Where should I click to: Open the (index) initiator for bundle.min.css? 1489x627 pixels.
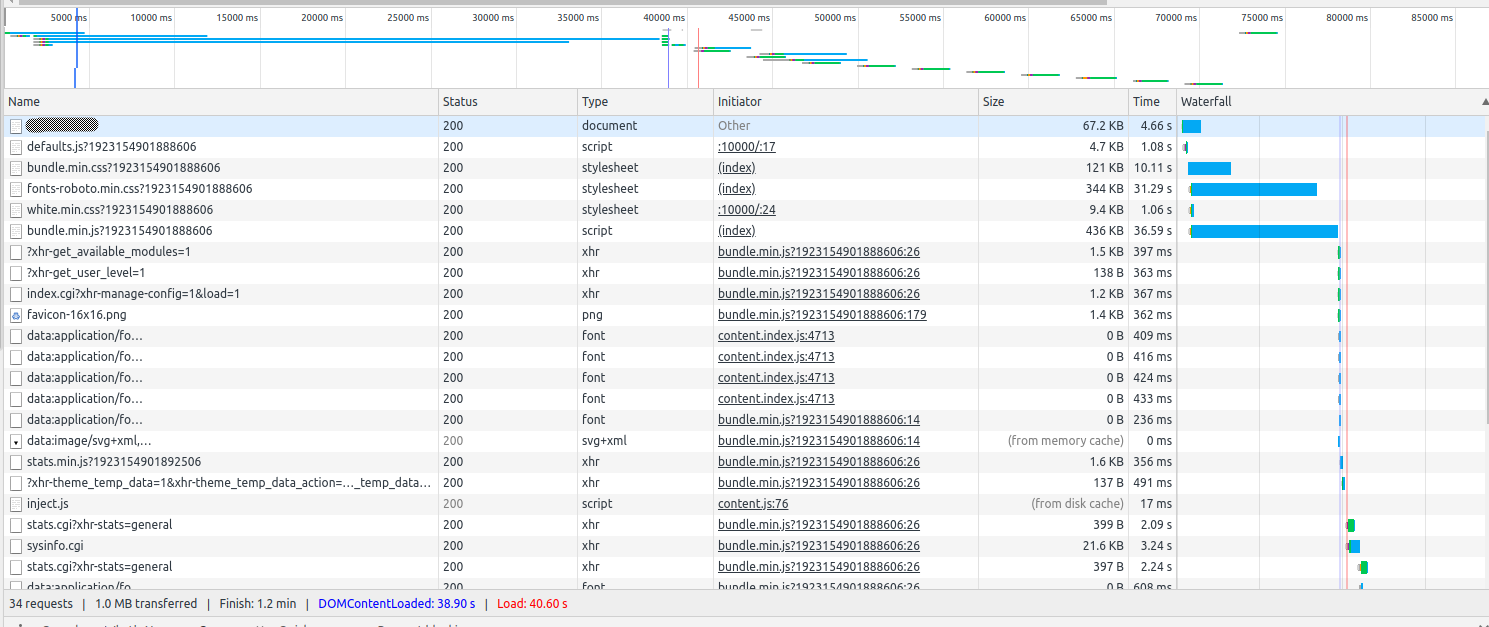point(736,167)
